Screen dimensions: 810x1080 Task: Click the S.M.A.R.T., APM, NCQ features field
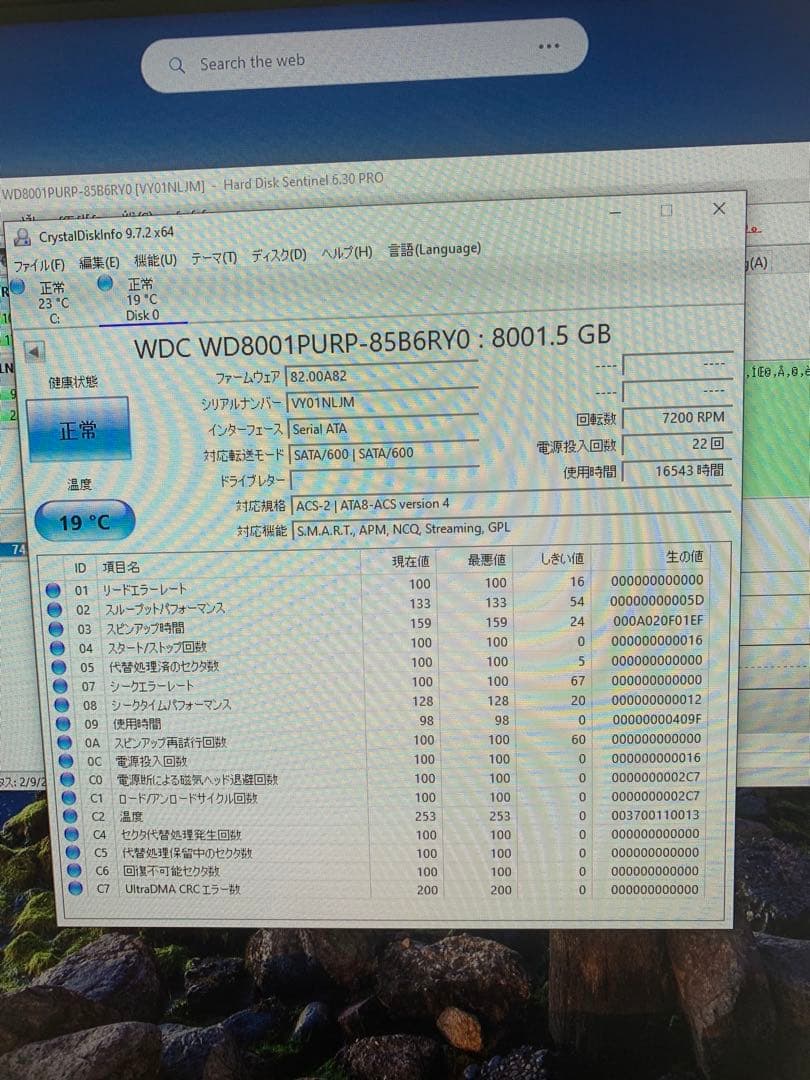coord(511,529)
